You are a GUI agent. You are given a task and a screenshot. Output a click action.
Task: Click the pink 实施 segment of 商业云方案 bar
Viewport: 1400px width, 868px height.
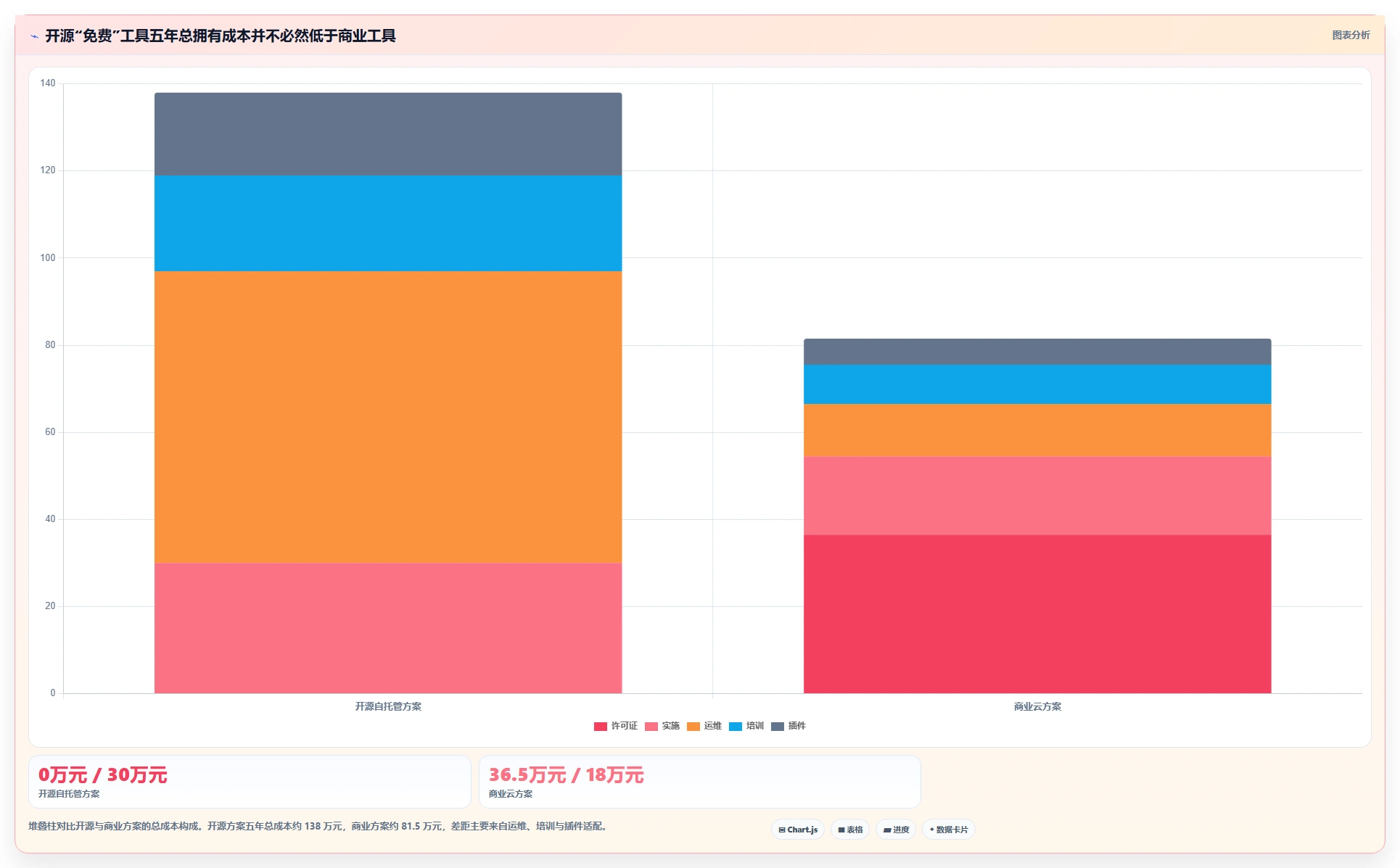coord(1037,495)
